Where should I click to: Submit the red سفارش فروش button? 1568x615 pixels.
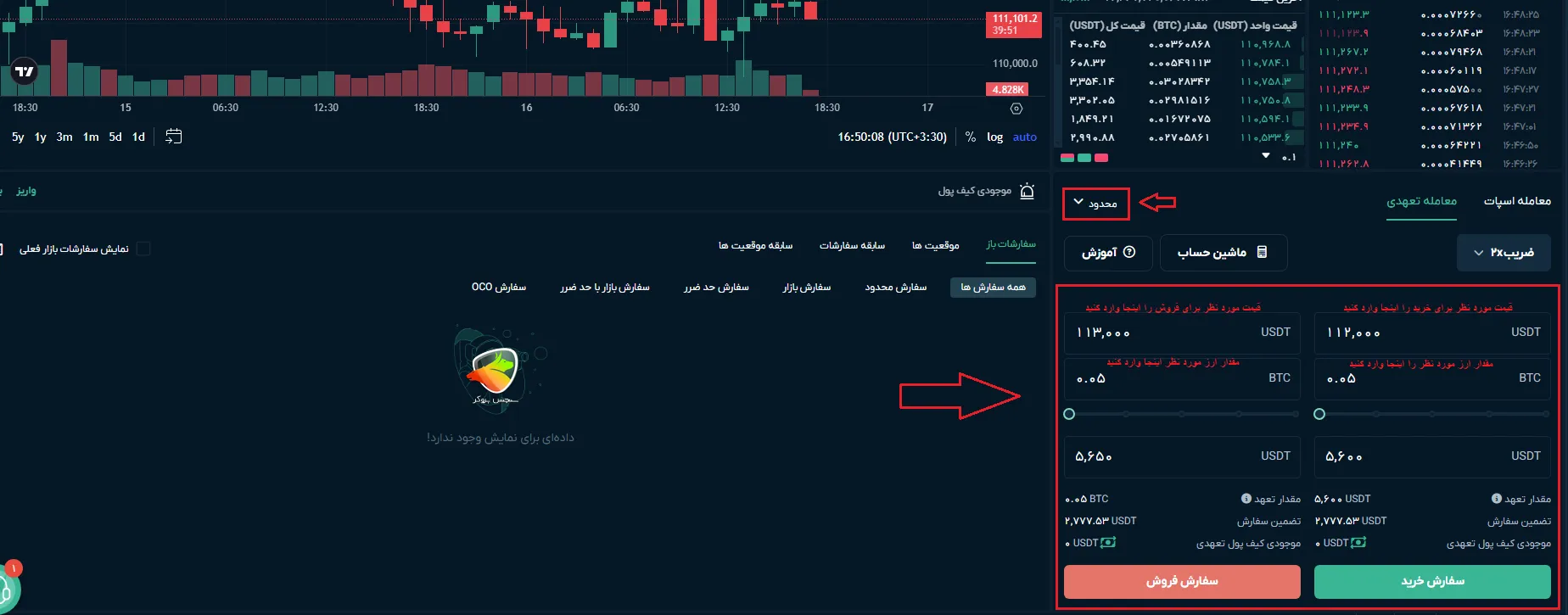1182,582
